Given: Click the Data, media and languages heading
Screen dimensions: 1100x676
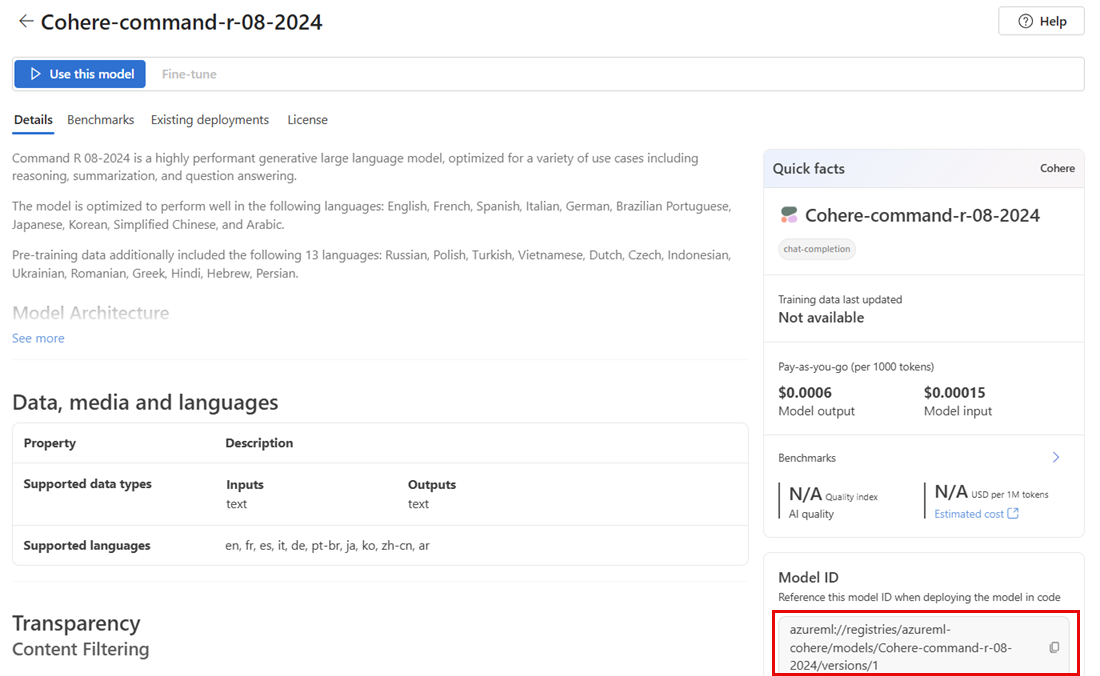Looking at the screenshot, I should tap(145, 403).
